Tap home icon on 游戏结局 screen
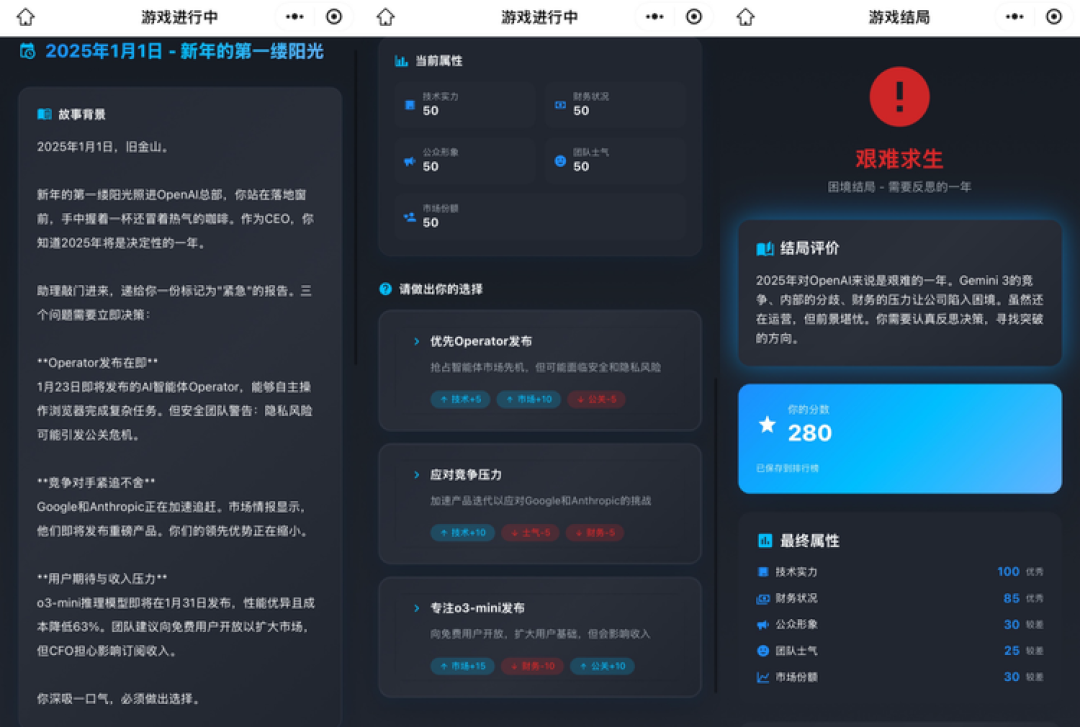Screen dimensions: 1080x727 [746, 17]
